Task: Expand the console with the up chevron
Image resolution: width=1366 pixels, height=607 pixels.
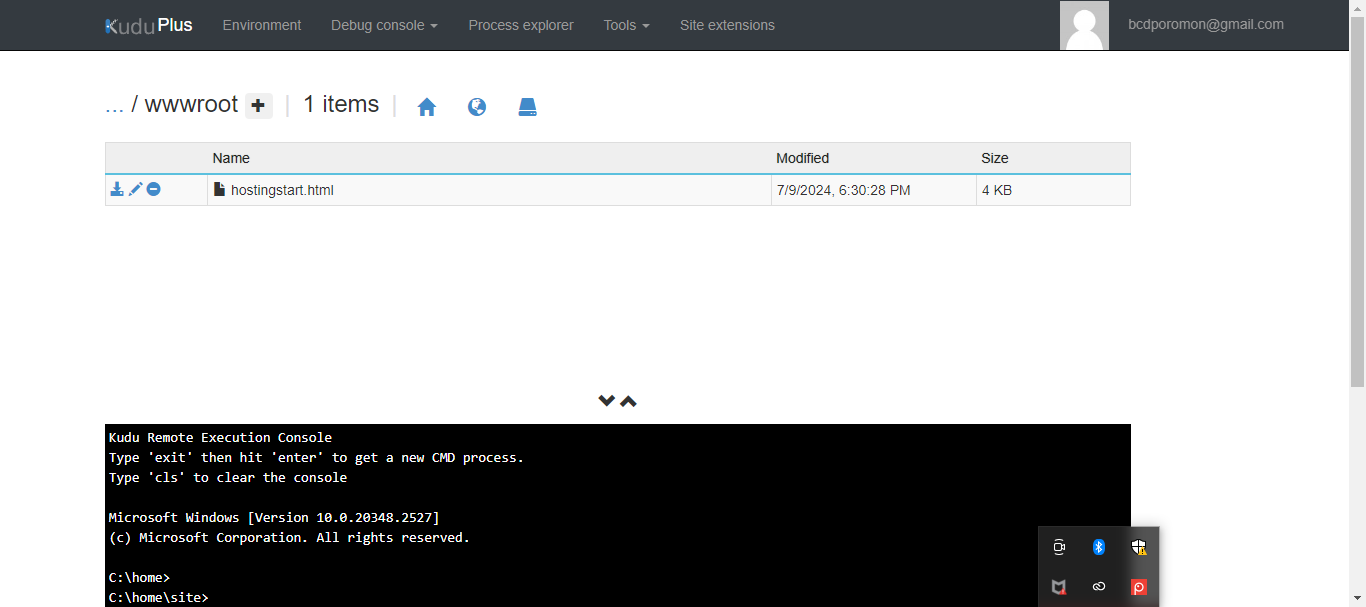Action: coord(628,401)
